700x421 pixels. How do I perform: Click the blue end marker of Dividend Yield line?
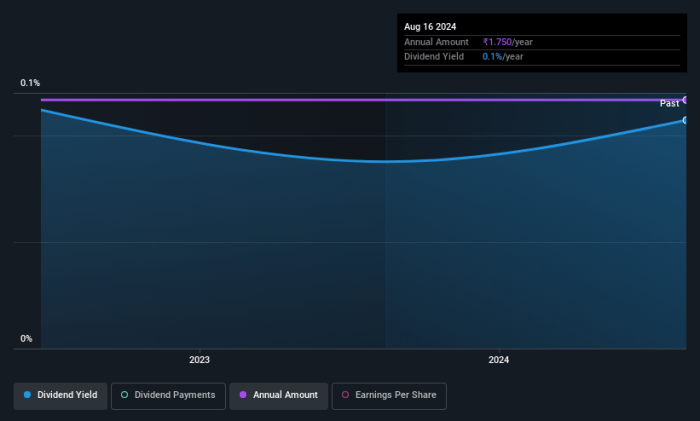pos(686,120)
